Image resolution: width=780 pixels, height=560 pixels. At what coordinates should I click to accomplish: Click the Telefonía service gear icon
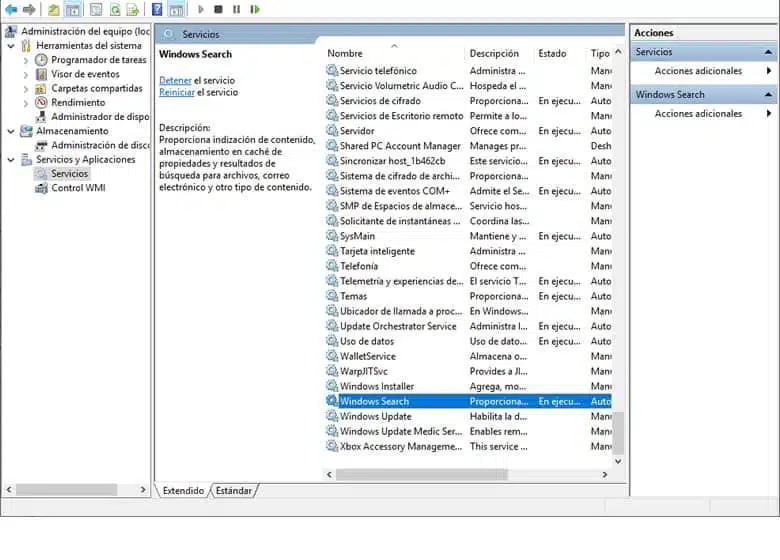[x=332, y=266]
